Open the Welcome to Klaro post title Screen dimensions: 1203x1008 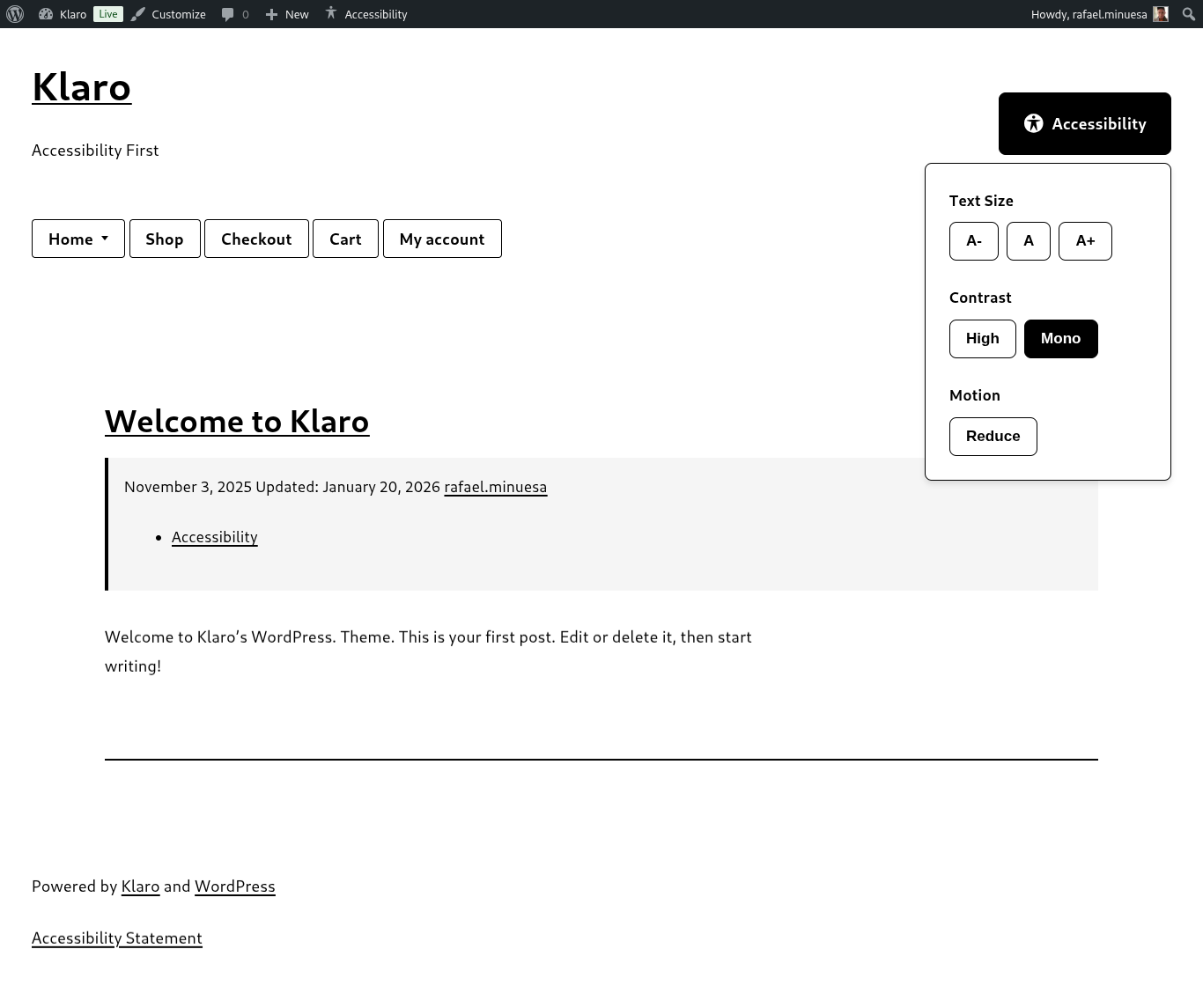click(237, 421)
